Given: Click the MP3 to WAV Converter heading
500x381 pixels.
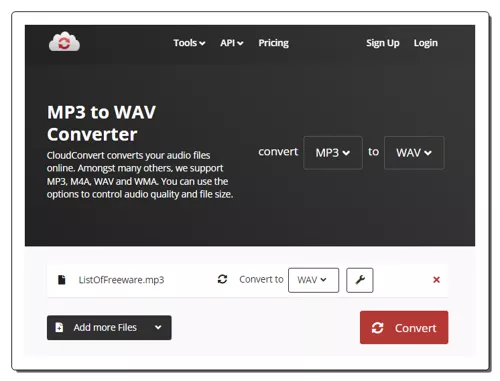Looking at the screenshot, I should (x=101, y=123).
